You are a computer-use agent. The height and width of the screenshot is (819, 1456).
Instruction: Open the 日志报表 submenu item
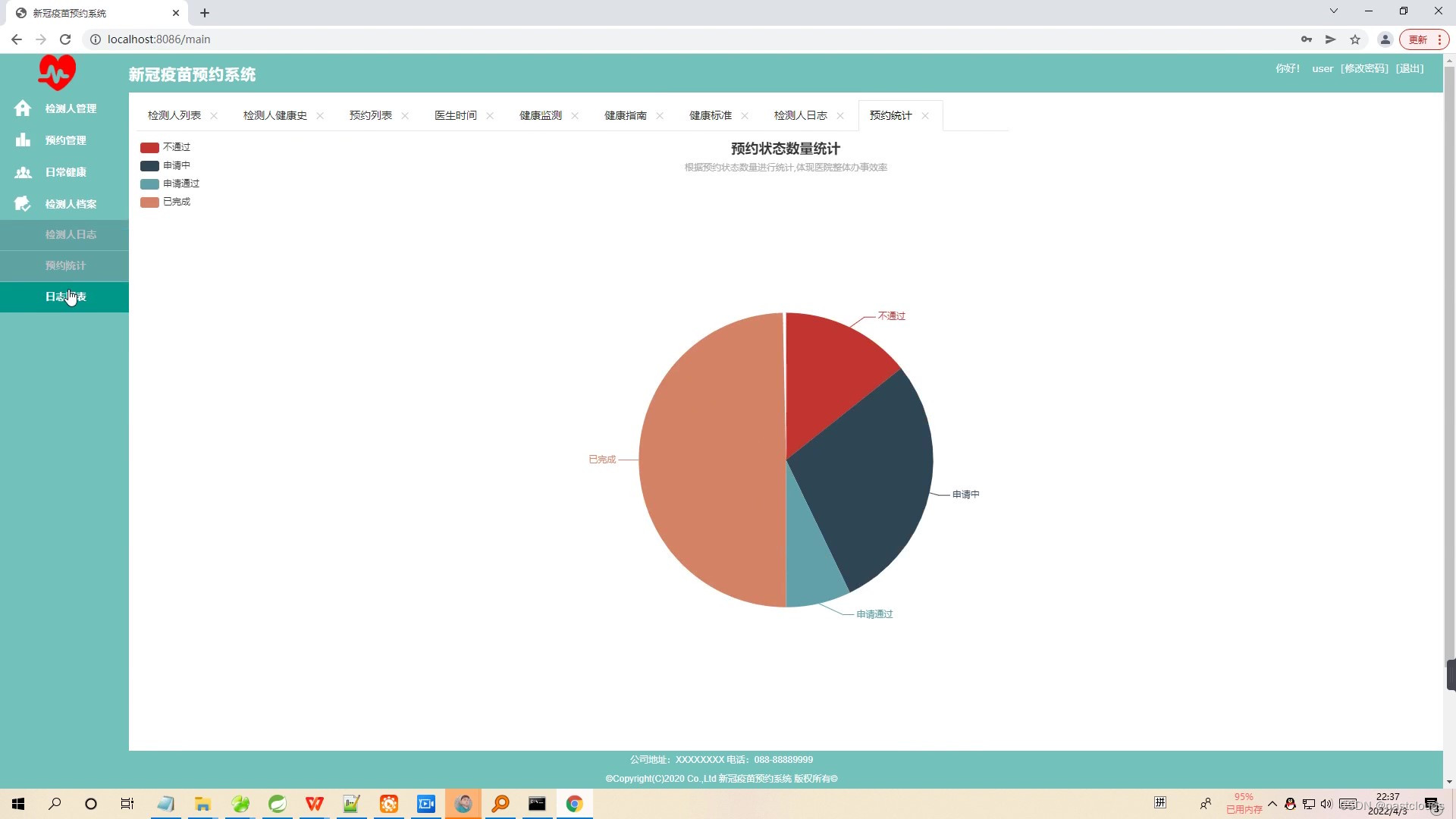[65, 297]
